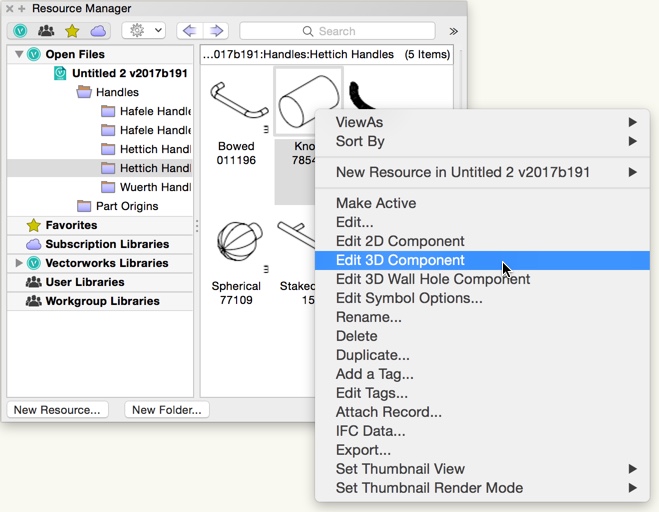Click the New Folder... button
Image resolution: width=659 pixels, height=512 pixels.
tap(166, 410)
